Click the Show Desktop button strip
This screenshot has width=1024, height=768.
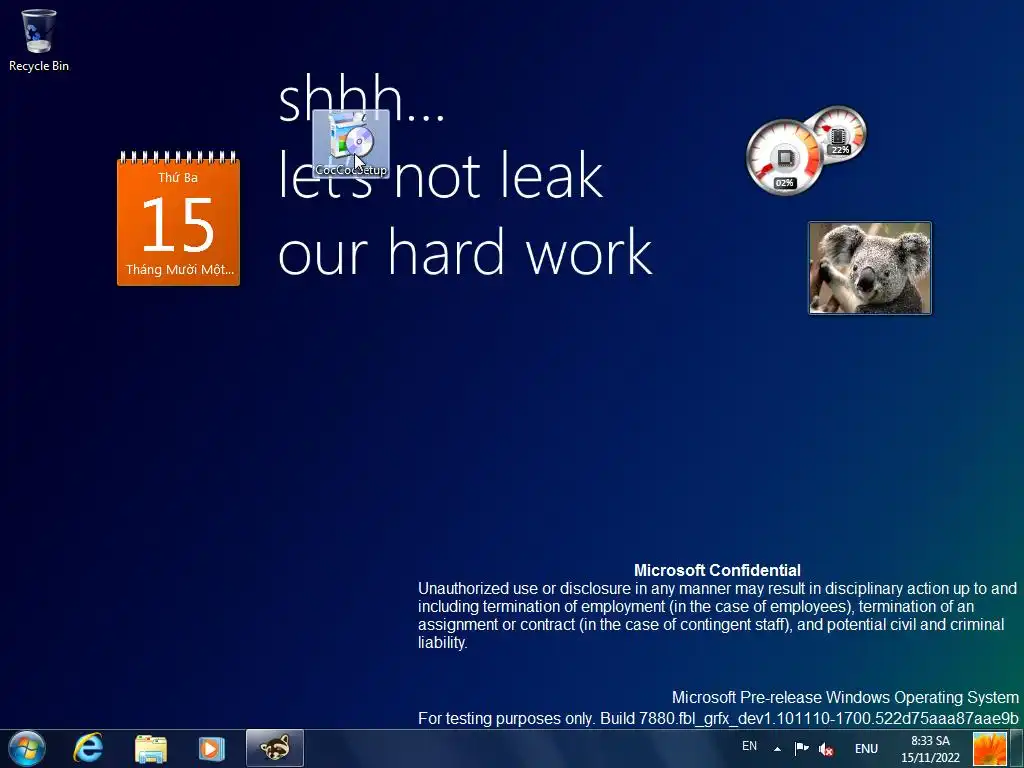coord(1017,749)
